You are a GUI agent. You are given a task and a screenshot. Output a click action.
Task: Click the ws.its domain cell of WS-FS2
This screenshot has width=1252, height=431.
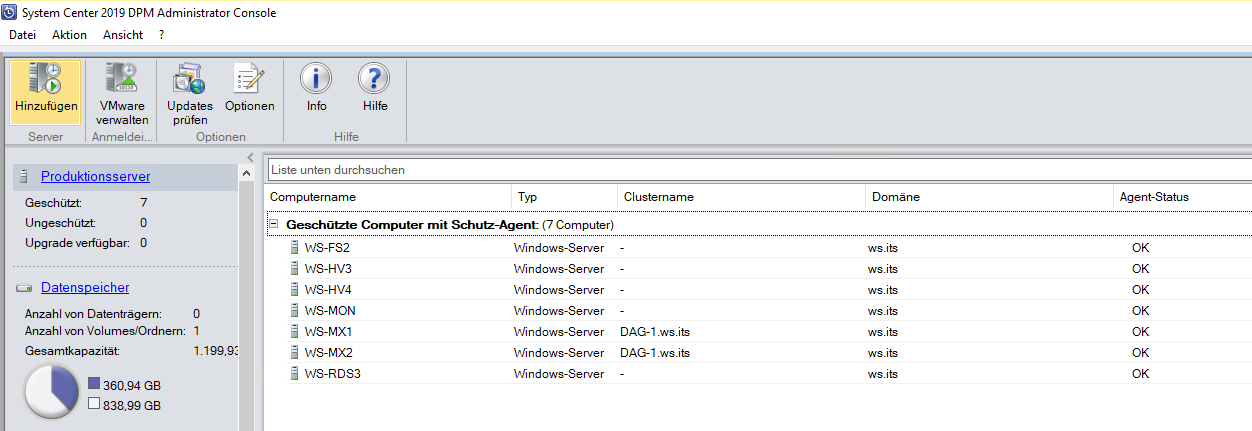tap(883, 247)
